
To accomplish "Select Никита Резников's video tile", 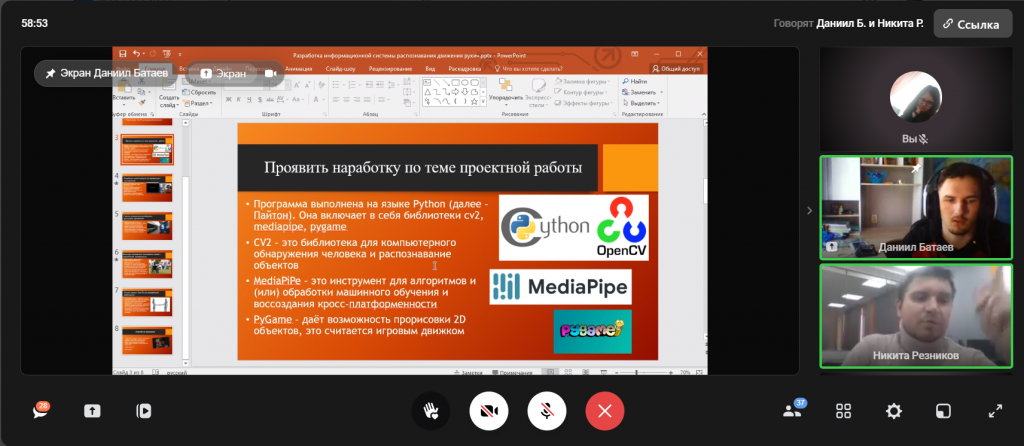I will 916,315.
